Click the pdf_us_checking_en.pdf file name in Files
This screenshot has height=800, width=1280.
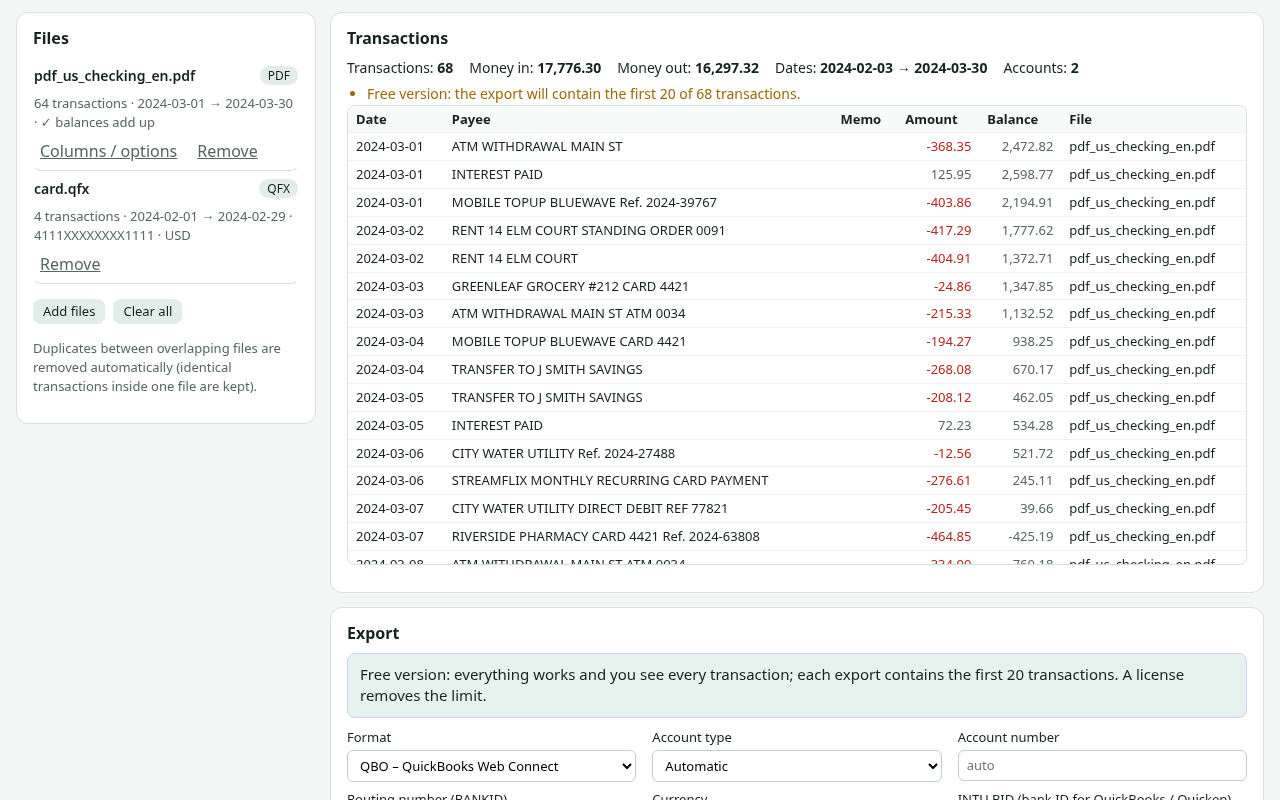pyautogui.click(x=115, y=76)
